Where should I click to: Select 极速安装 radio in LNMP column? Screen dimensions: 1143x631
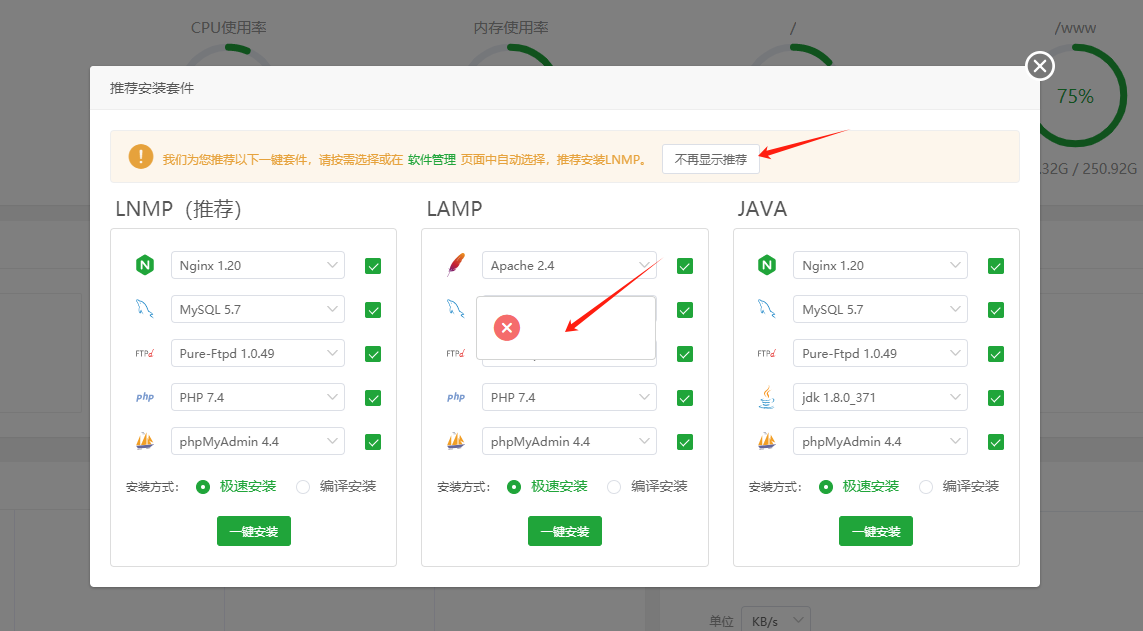click(203, 487)
